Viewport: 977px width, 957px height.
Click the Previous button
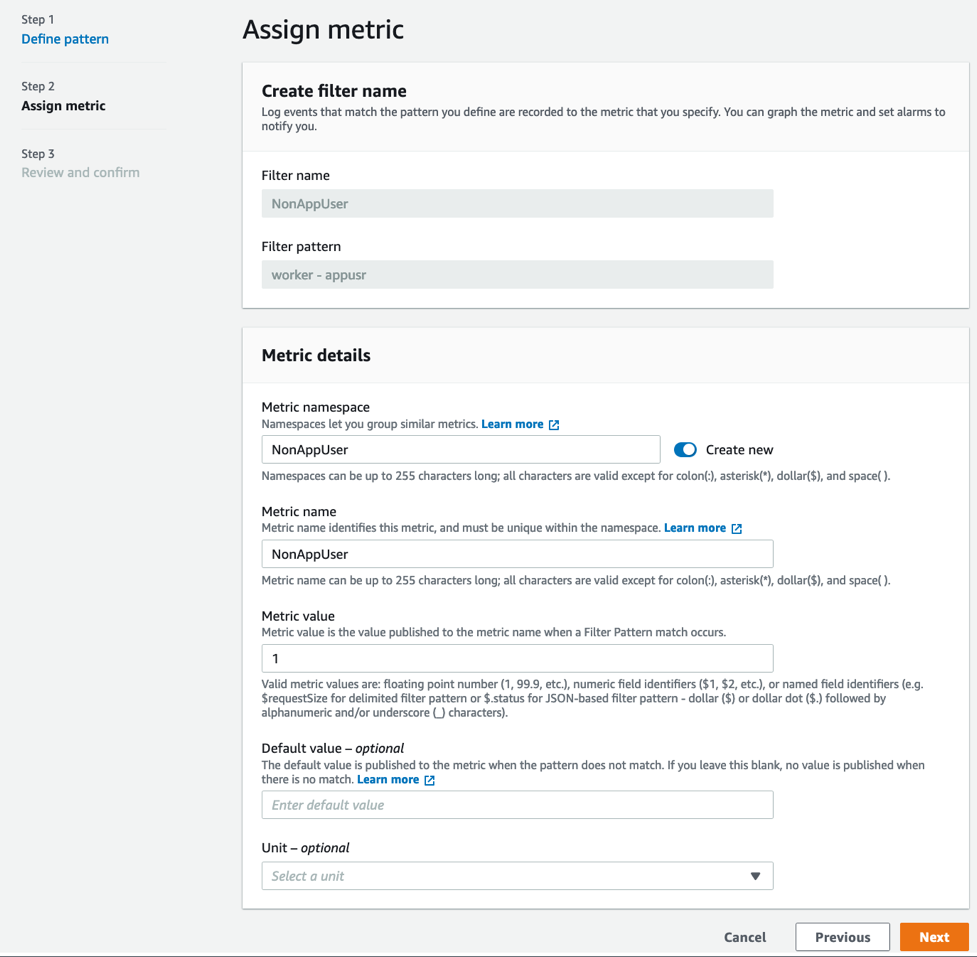(842, 937)
